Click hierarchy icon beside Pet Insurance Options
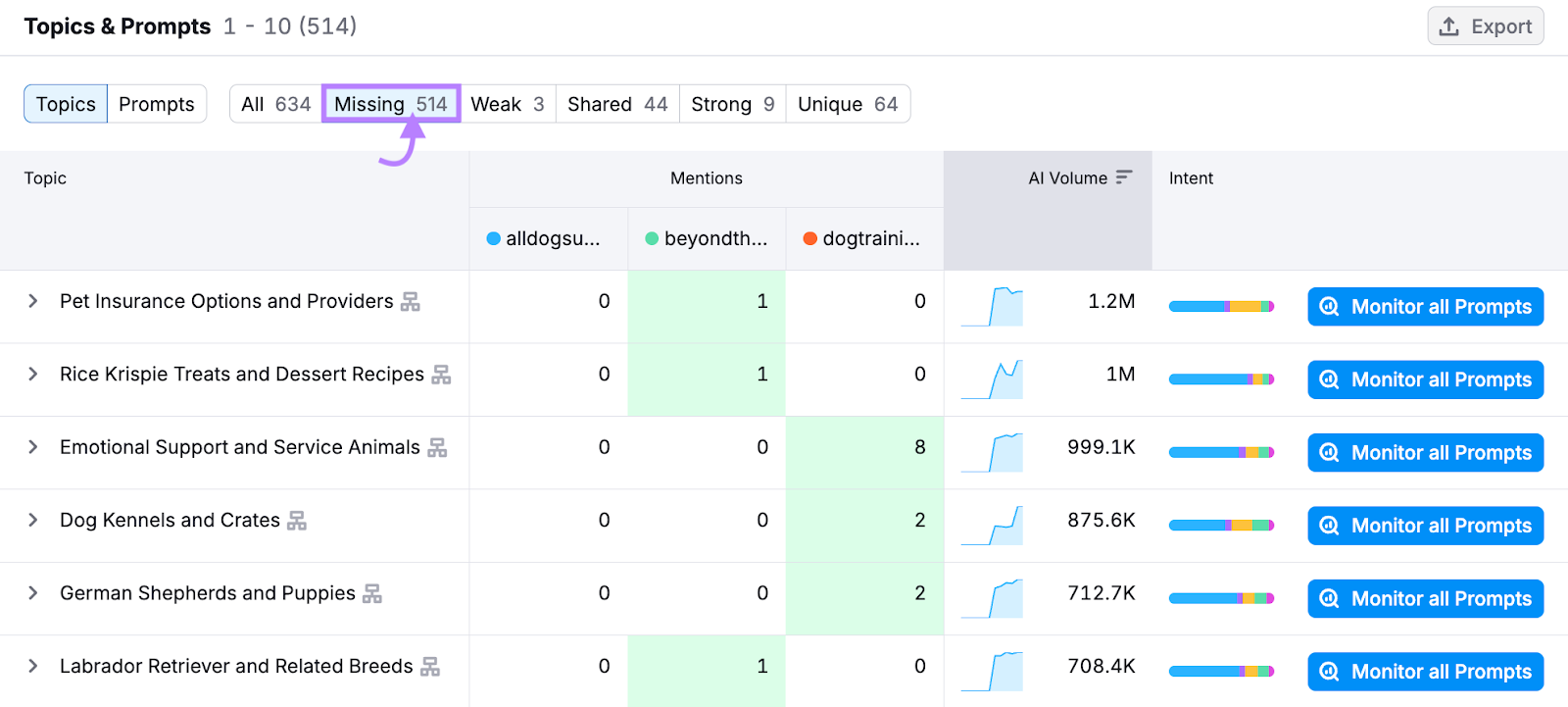The height and width of the screenshot is (707, 1568). click(x=411, y=302)
